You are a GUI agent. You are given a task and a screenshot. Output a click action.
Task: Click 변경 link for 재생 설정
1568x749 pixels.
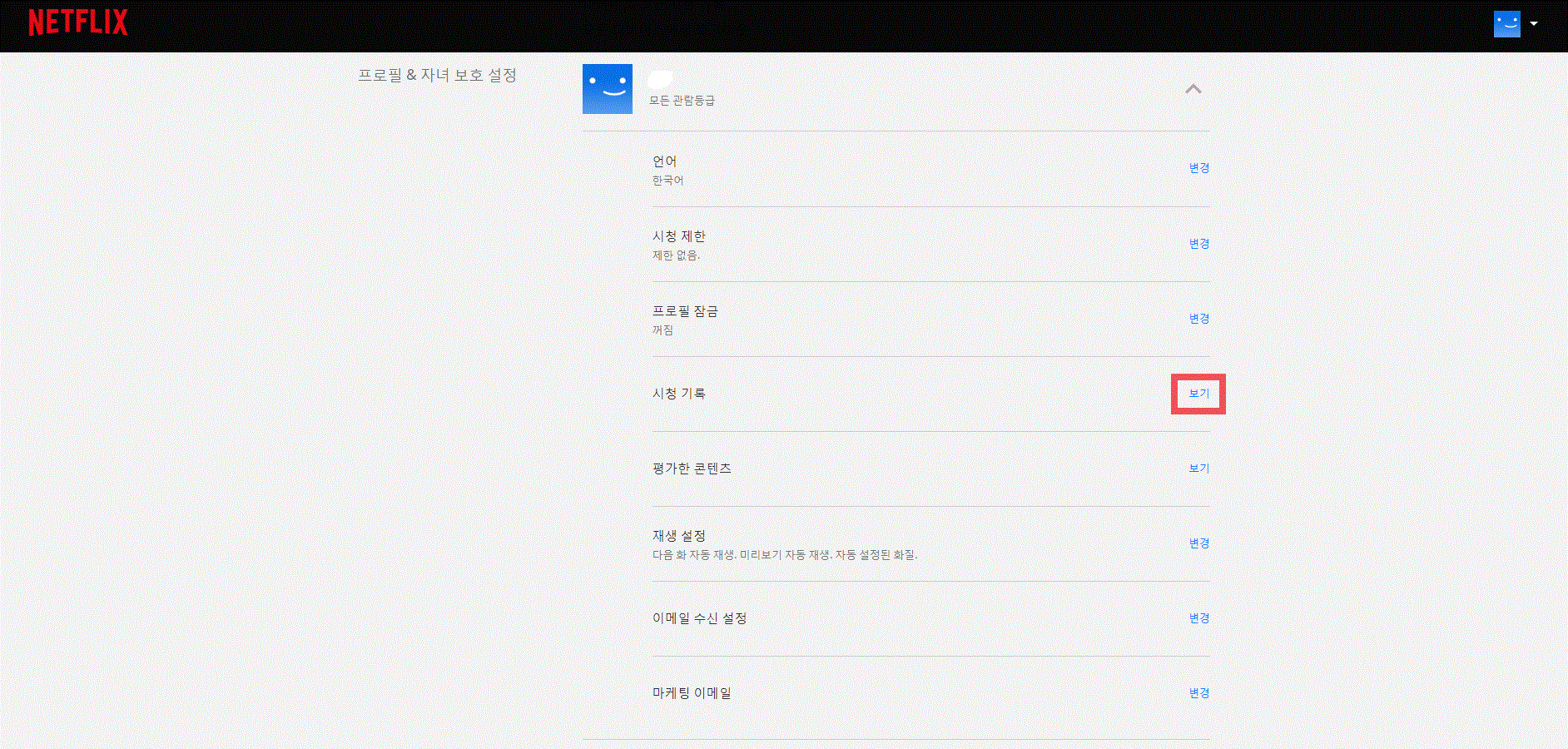(1199, 543)
